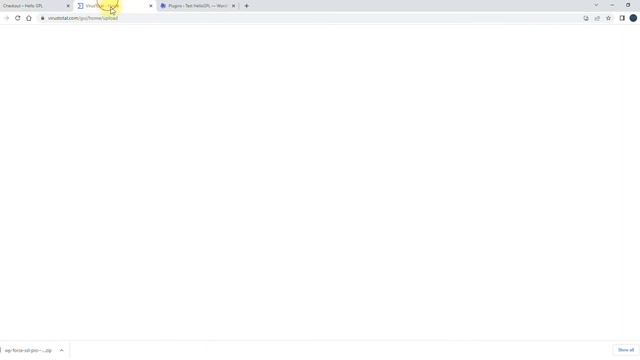
Task: Minimize the browser window
Action: point(612,5)
